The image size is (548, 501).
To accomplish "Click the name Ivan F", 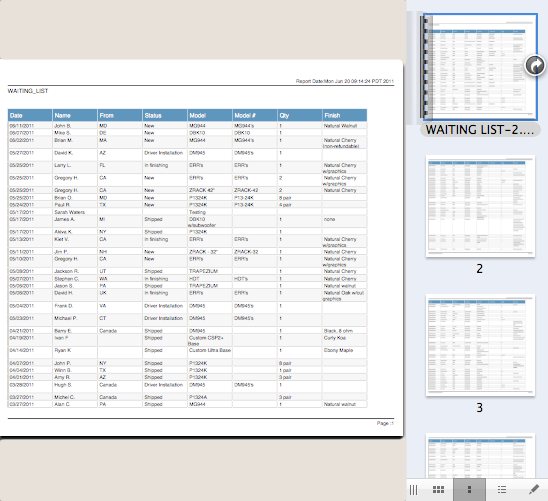I will tap(61, 338).
